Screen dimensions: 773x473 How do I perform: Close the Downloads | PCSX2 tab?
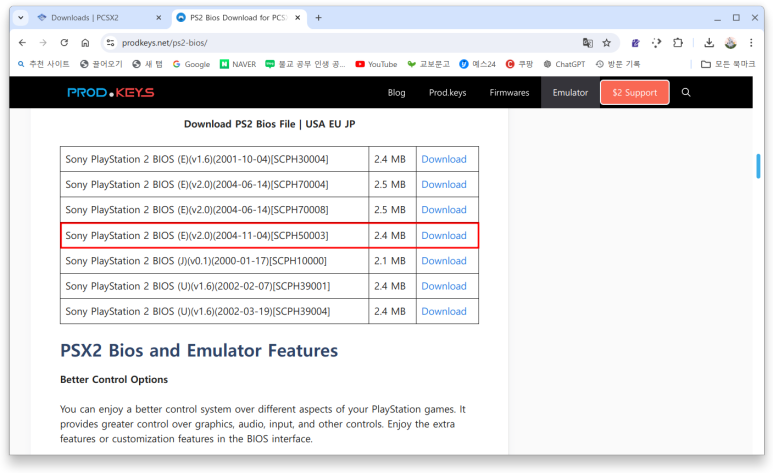[159, 18]
